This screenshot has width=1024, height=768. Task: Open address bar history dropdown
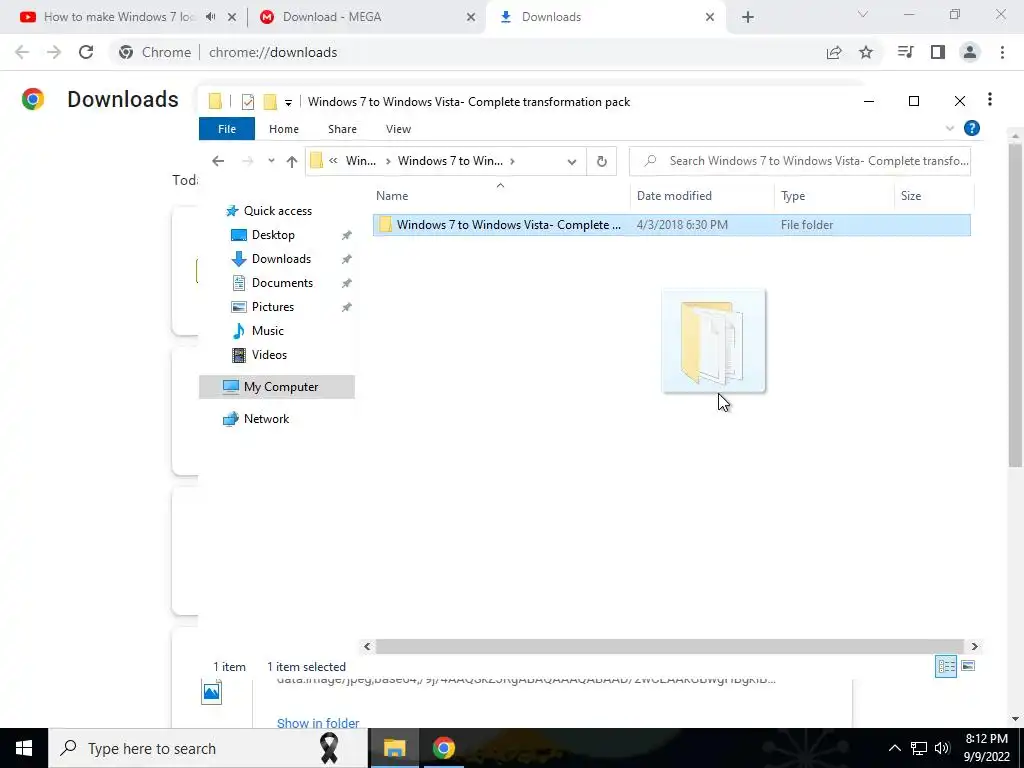click(571, 162)
